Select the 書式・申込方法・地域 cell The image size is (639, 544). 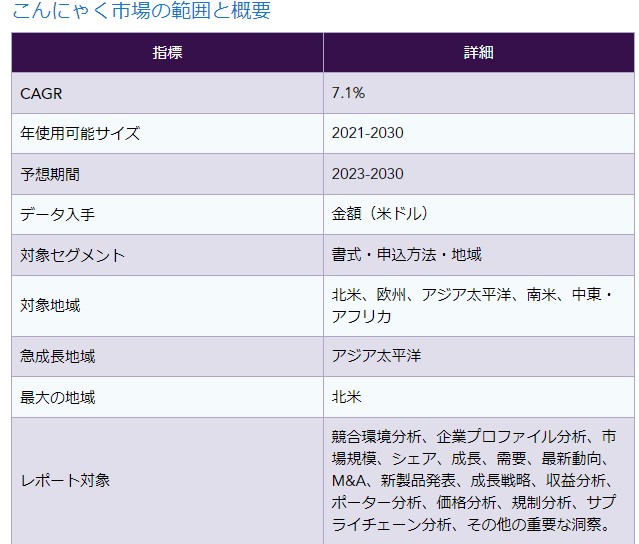click(x=406, y=255)
